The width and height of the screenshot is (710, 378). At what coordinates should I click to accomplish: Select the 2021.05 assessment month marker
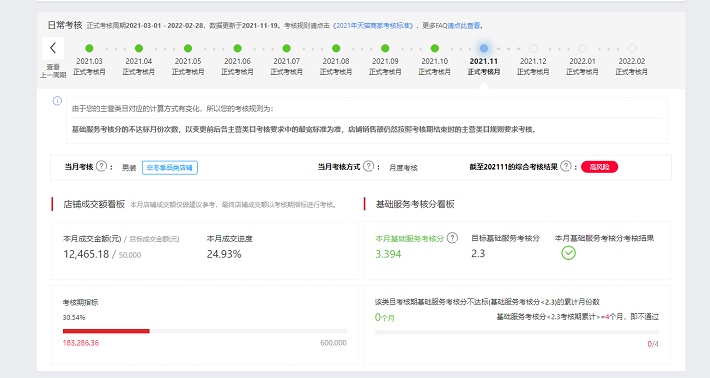click(x=188, y=48)
